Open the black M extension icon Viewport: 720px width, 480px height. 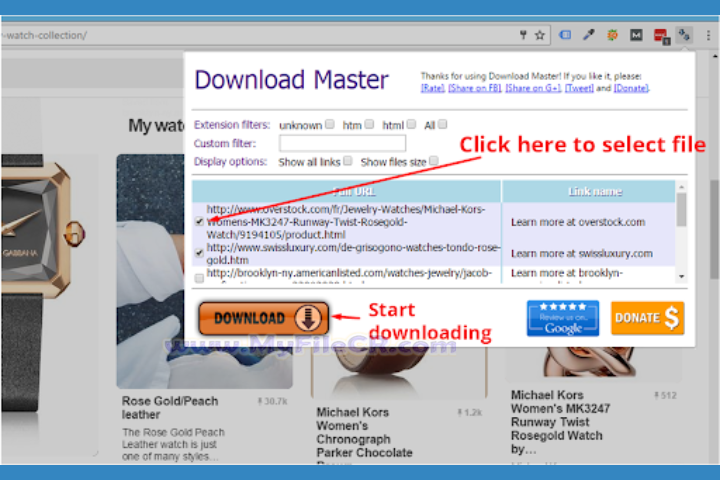click(636, 35)
